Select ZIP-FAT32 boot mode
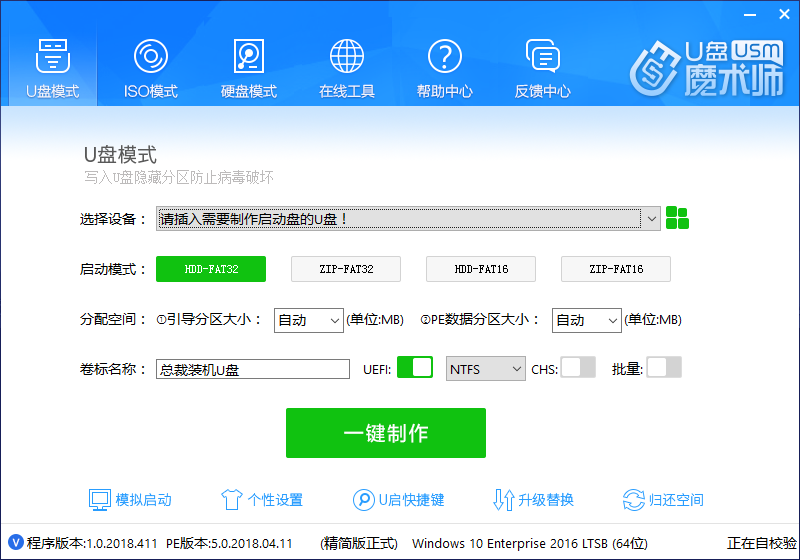 pyautogui.click(x=346, y=269)
